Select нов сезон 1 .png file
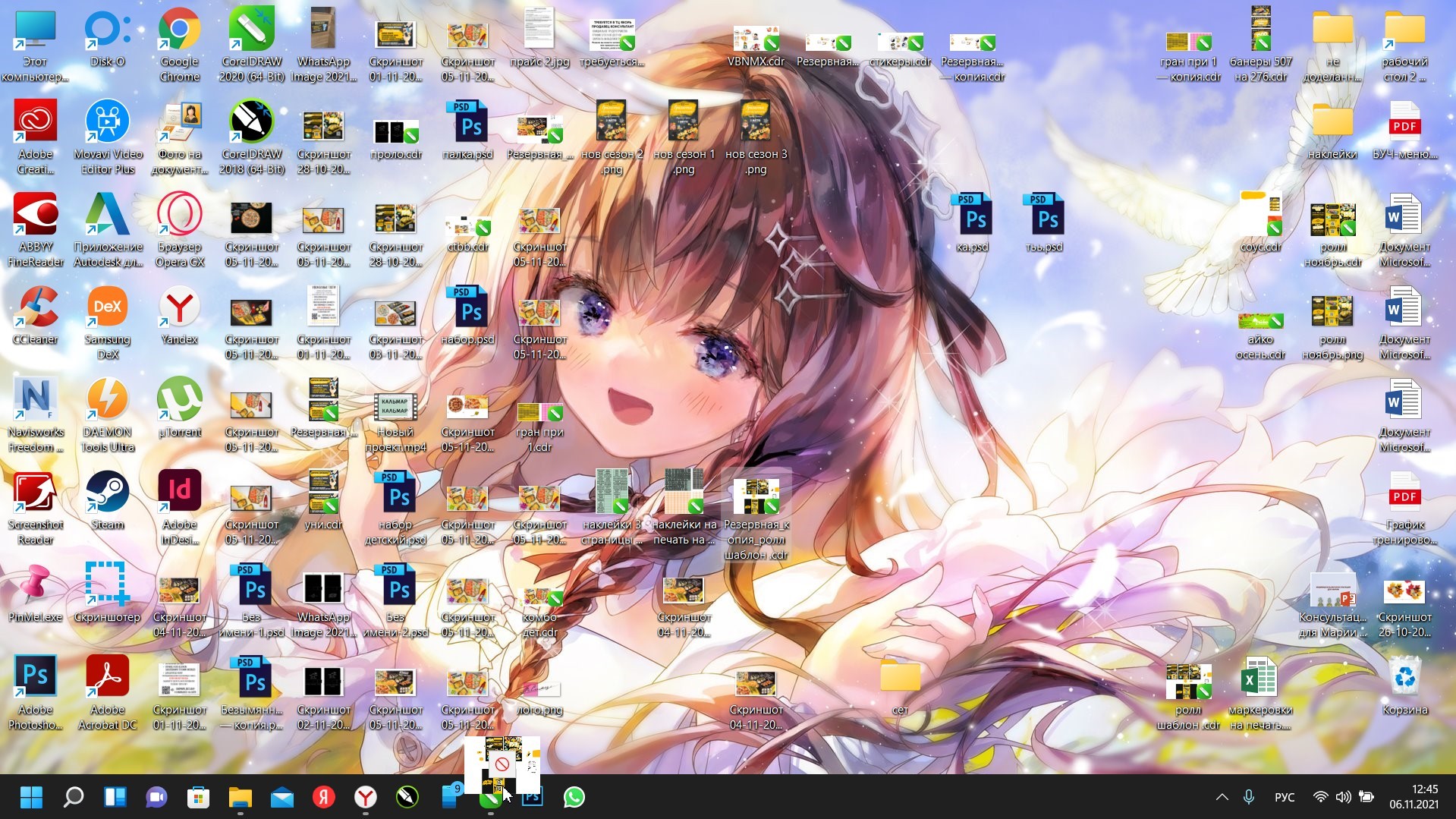The height and width of the screenshot is (819, 1456). tap(684, 138)
